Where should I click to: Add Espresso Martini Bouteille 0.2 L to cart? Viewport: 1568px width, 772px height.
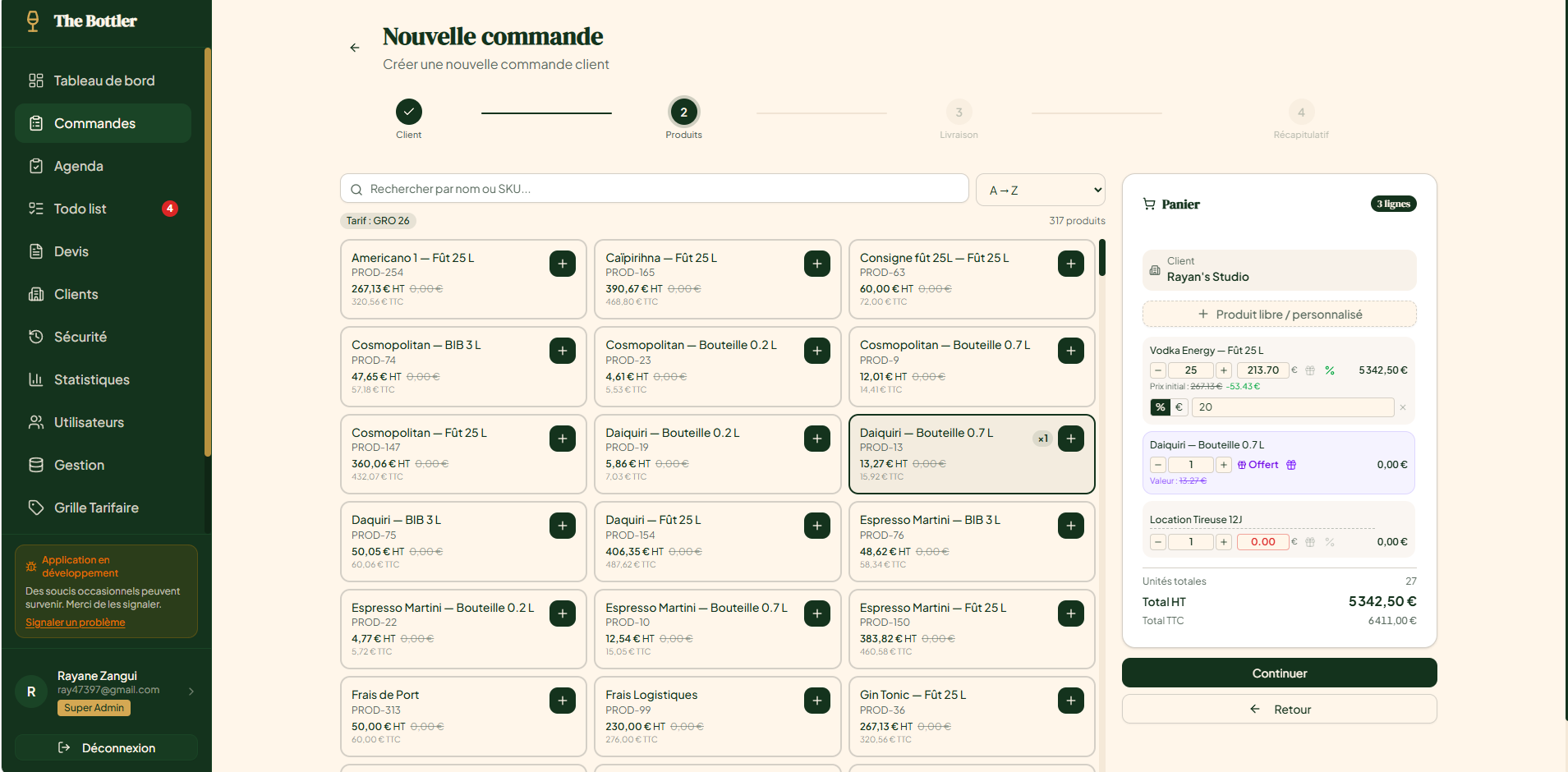click(x=563, y=613)
